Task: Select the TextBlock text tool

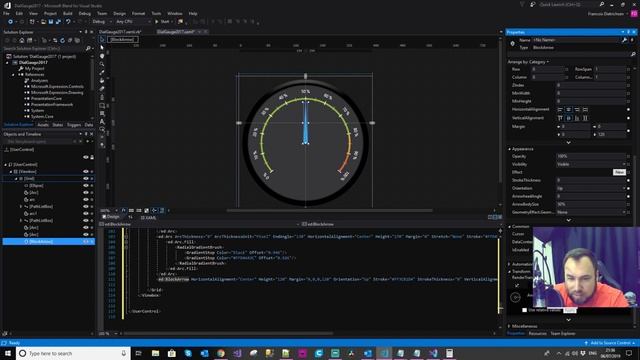Action: point(102,122)
